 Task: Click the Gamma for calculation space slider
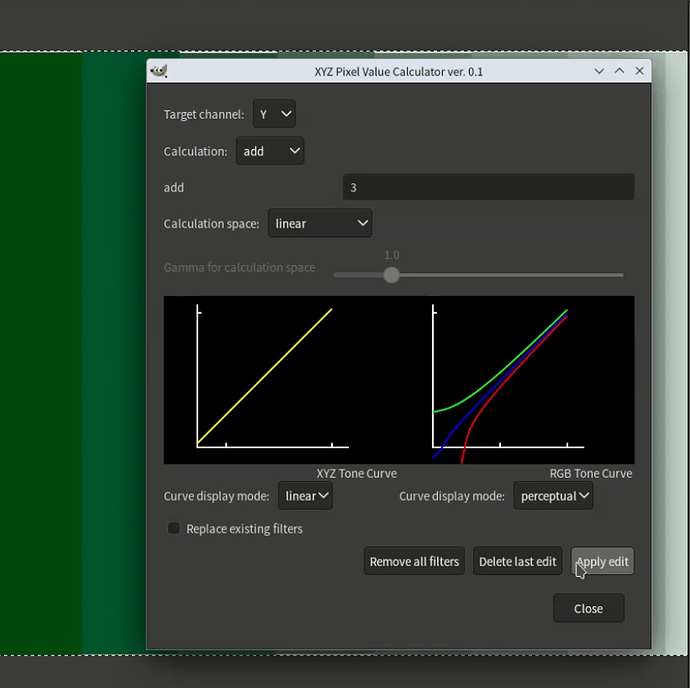[478, 275]
